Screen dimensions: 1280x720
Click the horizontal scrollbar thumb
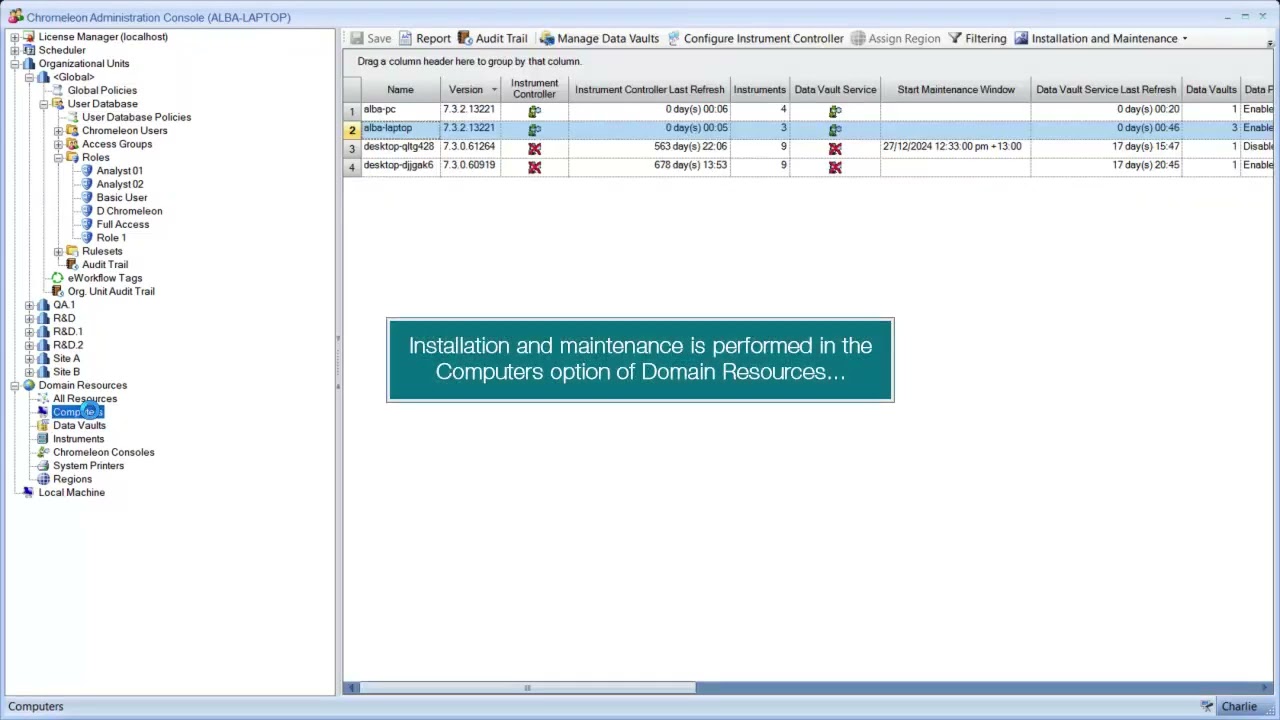[527, 688]
